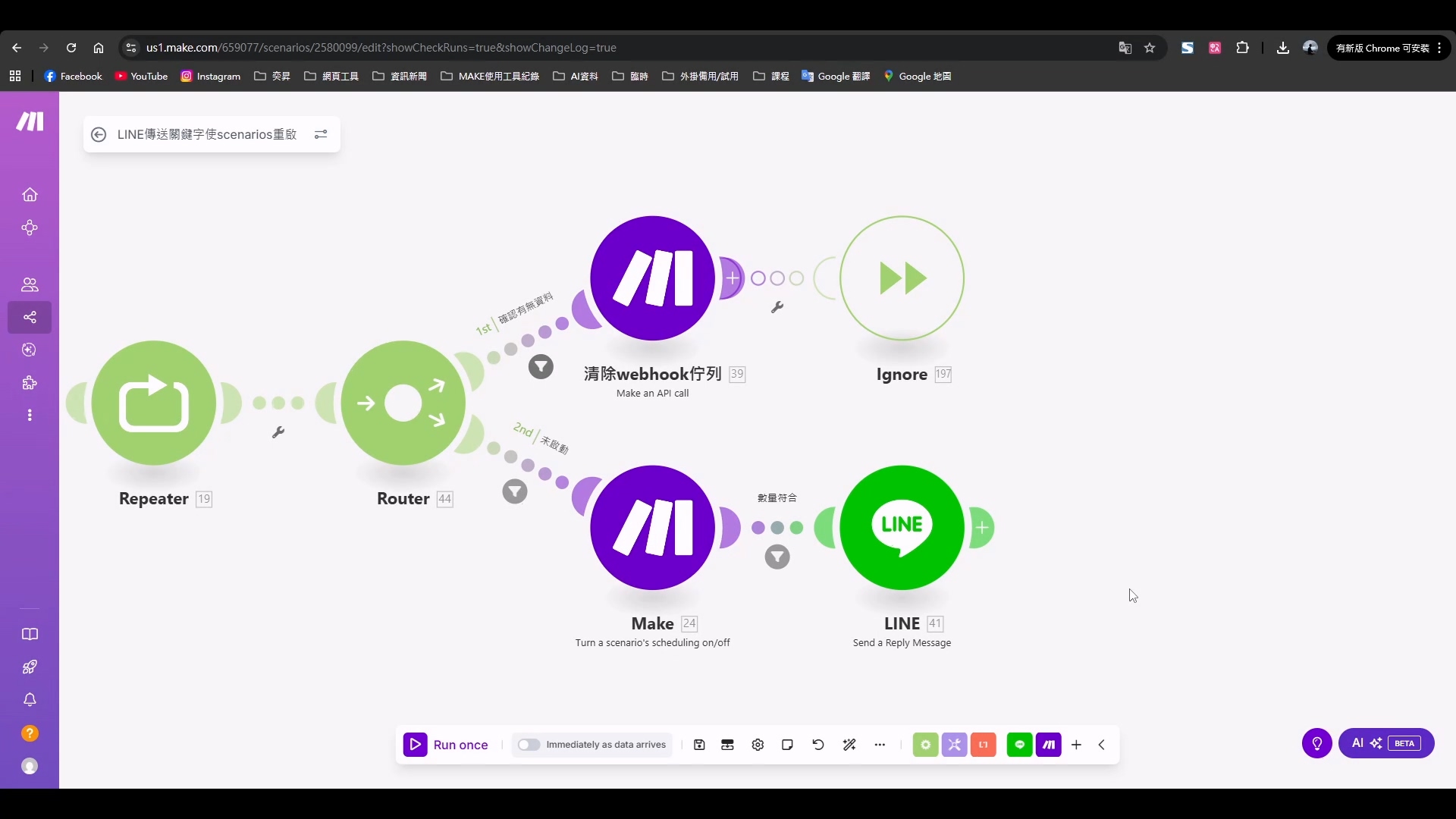The height and width of the screenshot is (819, 1456).
Task: Click the filter icon on 2nd route
Action: (515, 492)
